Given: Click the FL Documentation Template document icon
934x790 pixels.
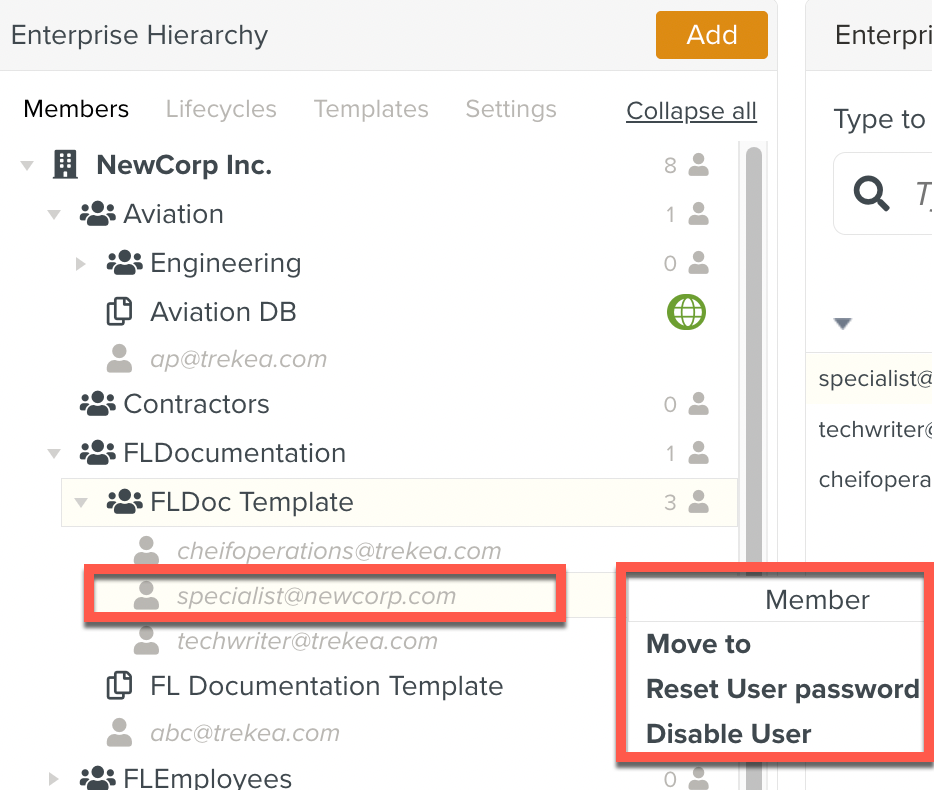Looking at the screenshot, I should [120, 686].
